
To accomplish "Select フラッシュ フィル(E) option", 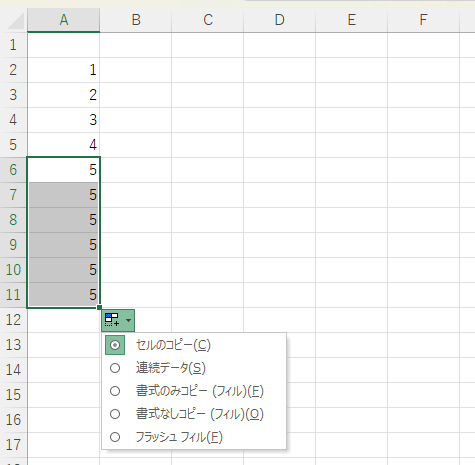I will point(194,437).
